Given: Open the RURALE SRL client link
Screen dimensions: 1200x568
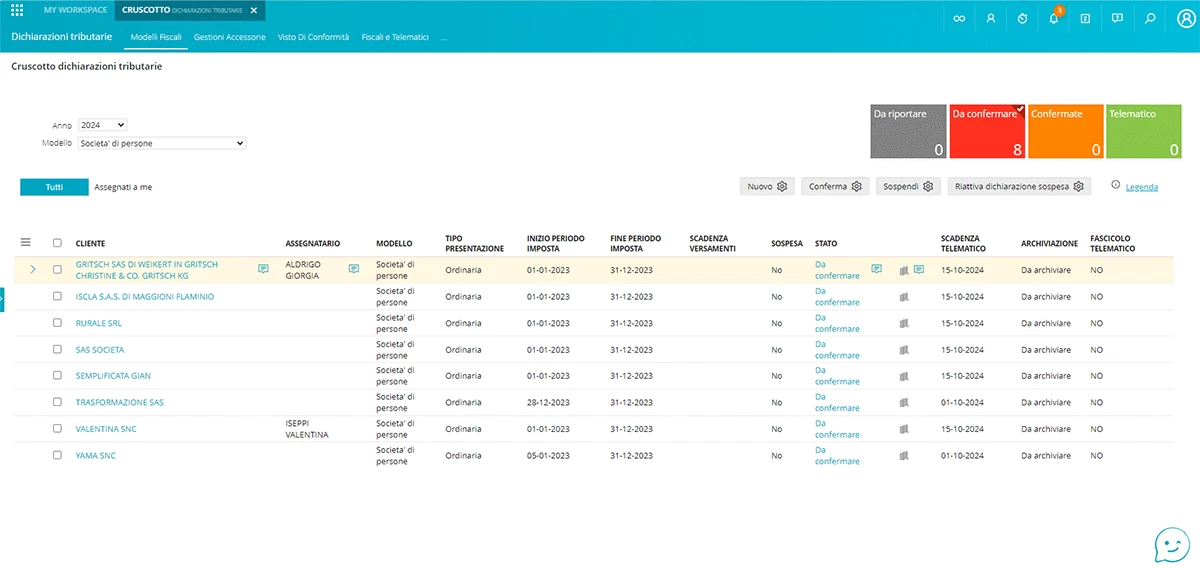Looking at the screenshot, I should point(99,323).
